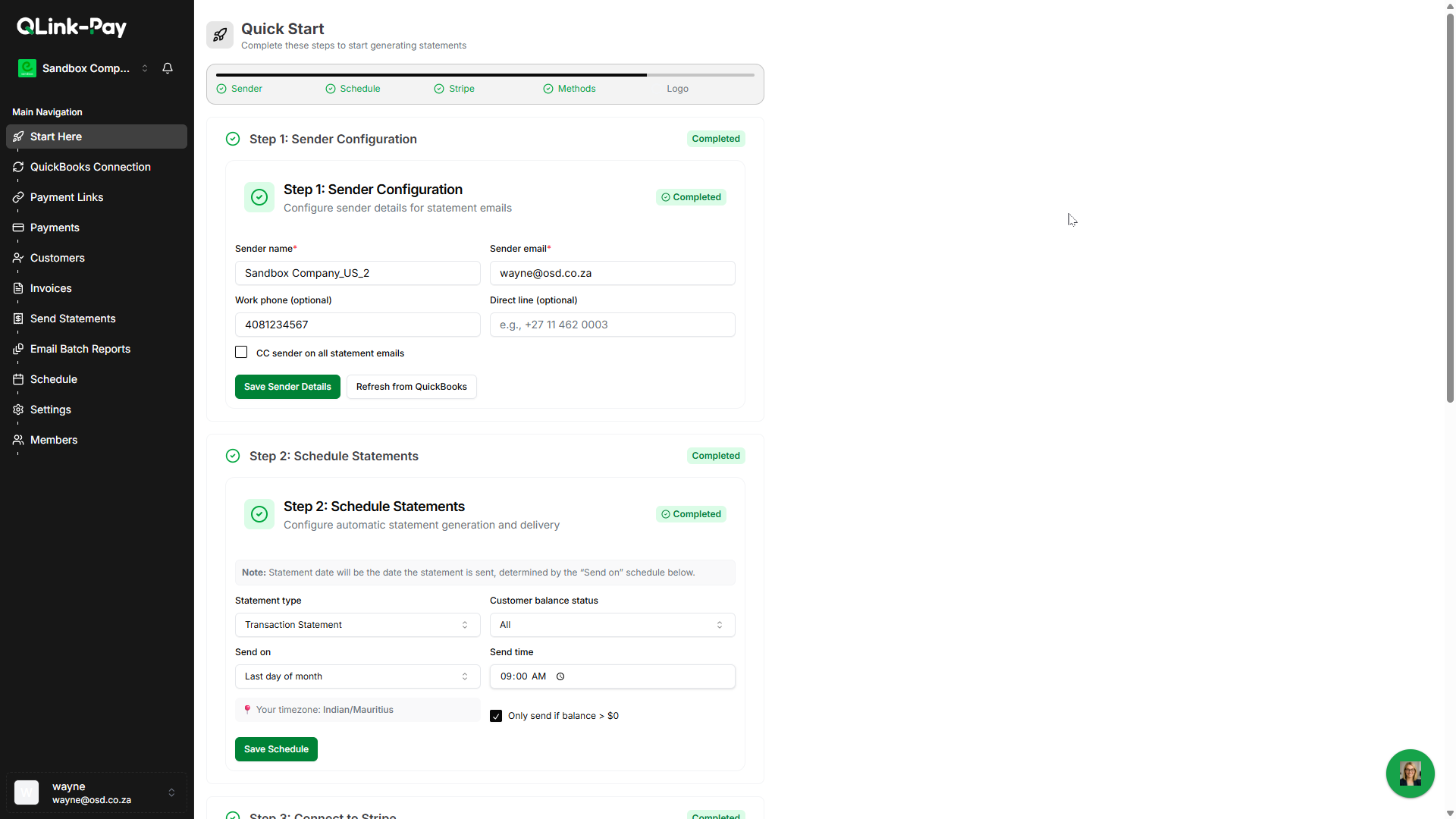Click the Settings gear icon in sidebar
This screenshot has width=1456, height=819.
[18, 409]
